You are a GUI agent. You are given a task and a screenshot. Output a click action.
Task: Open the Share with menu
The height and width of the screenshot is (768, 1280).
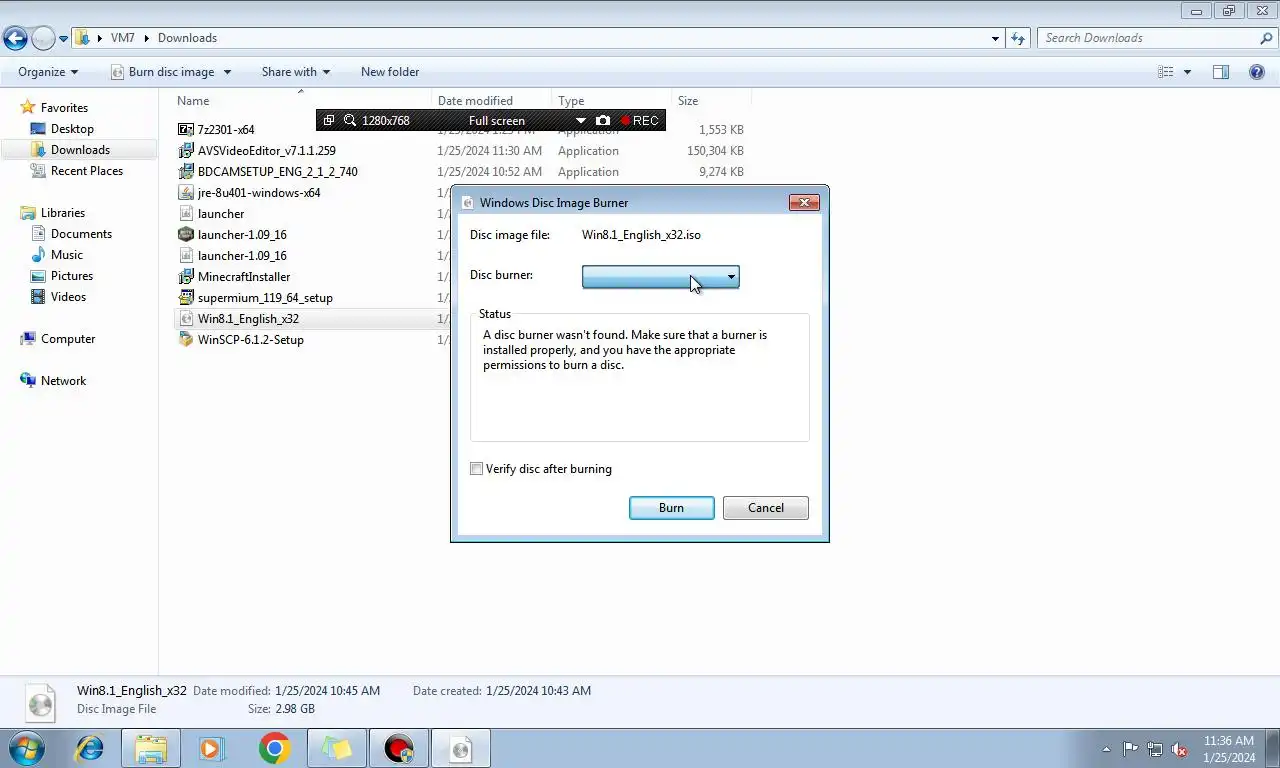296,72
